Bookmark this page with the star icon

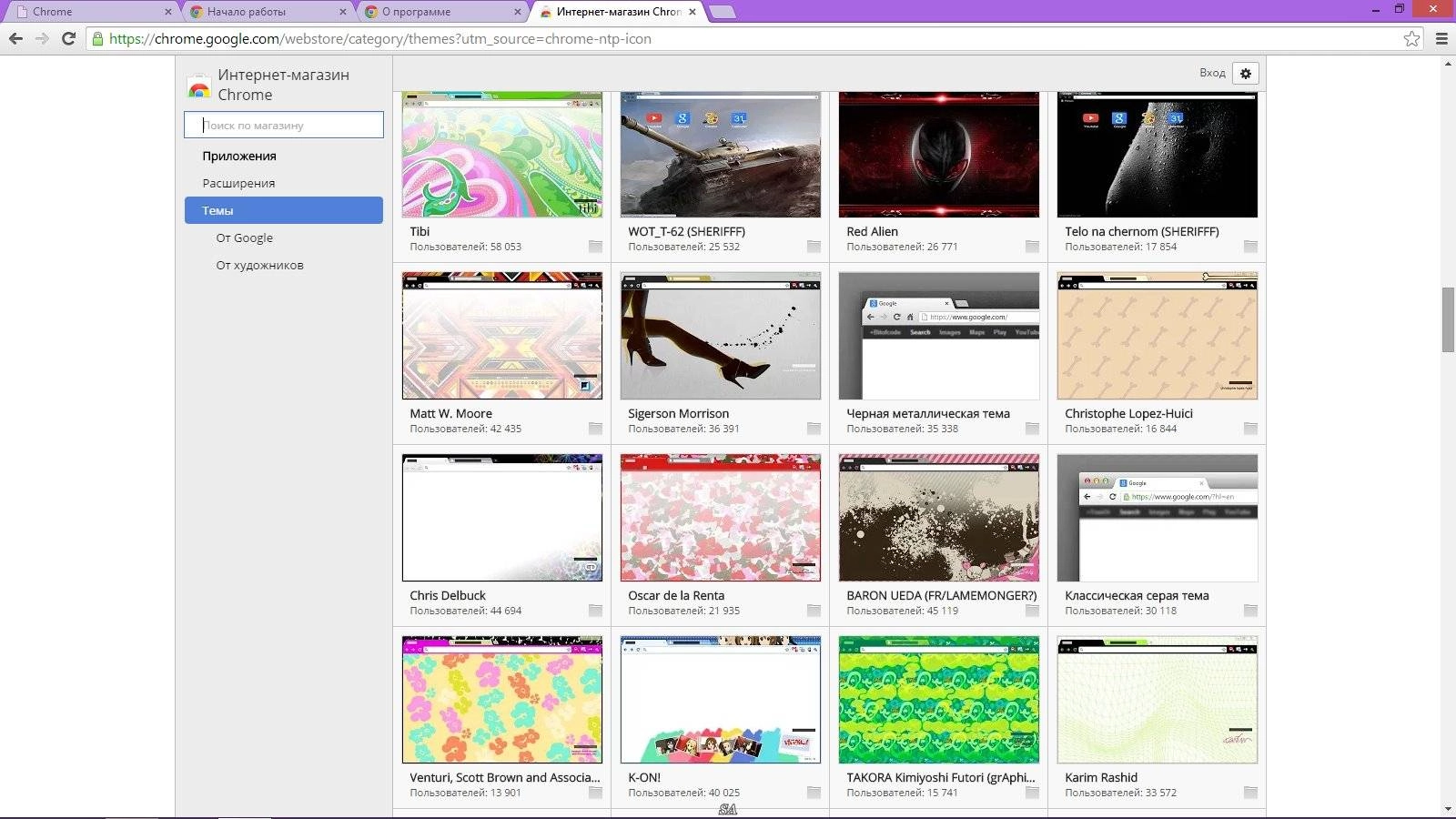click(1411, 38)
